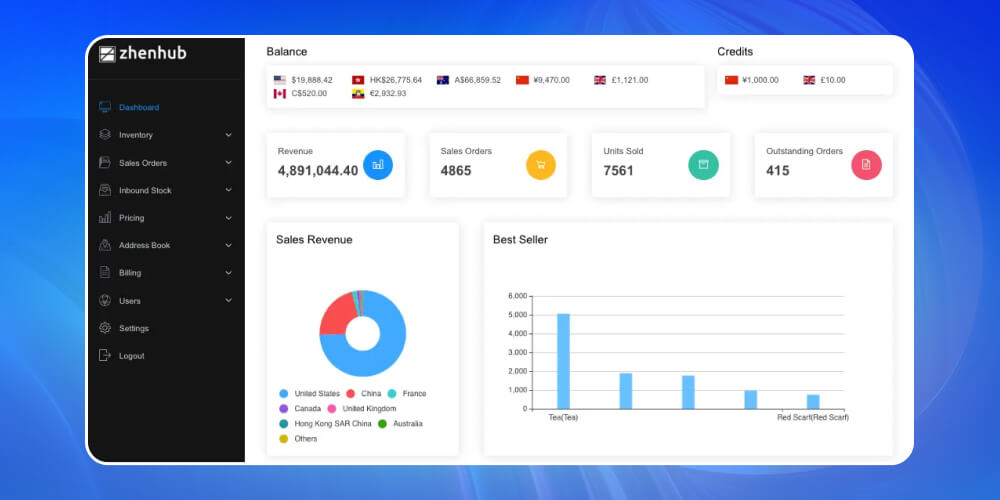The width and height of the screenshot is (1000, 500).
Task: Click the green Units Sold box icon
Action: pos(703,165)
